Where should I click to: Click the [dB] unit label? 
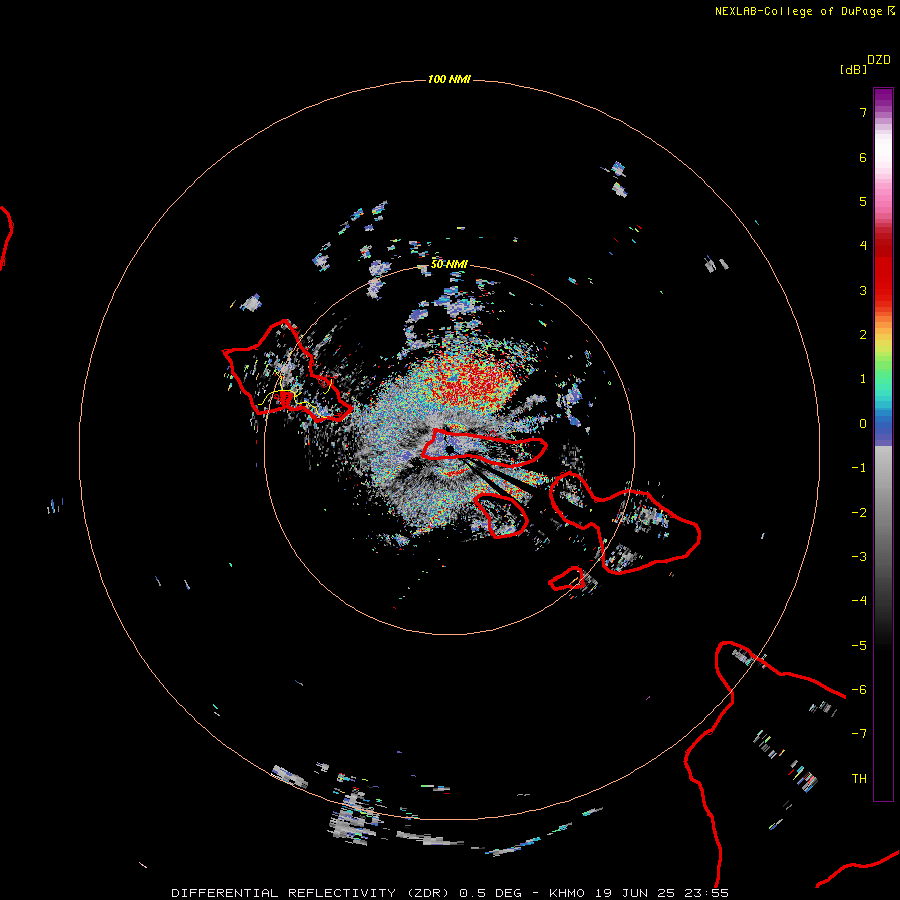click(853, 69)
